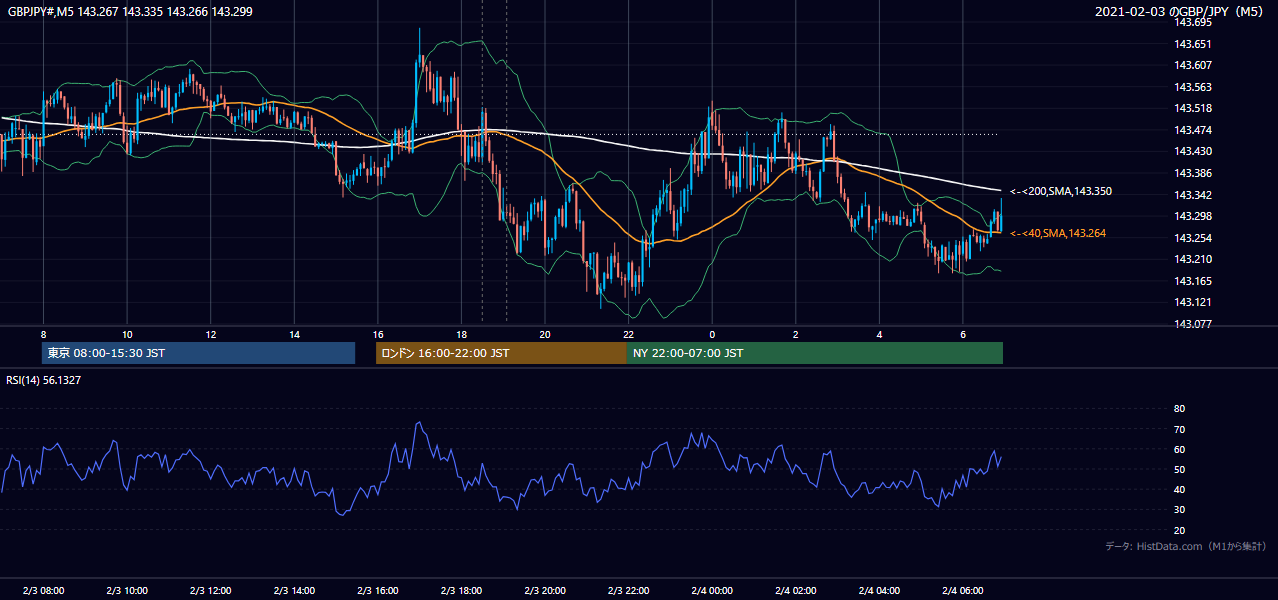Click the 2/3 08:00 date label
This screenshot has width=1278, height=600.
(43, 591)
